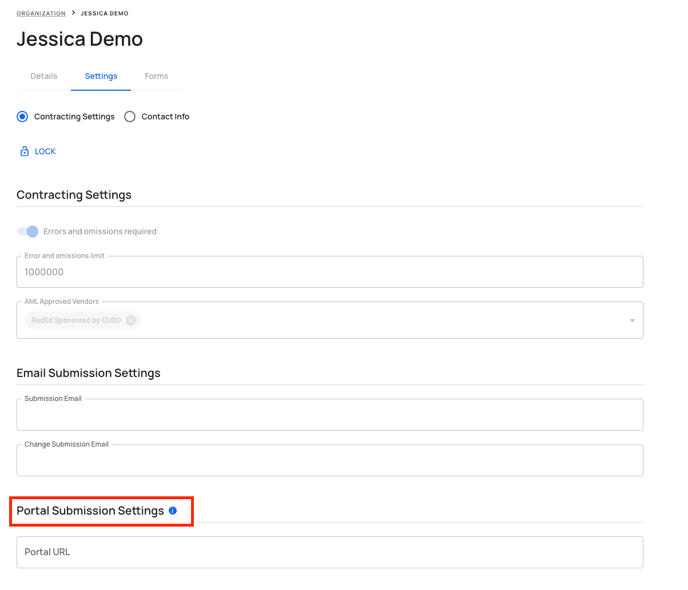This screenshot has height=590, width=688.
Task: Open the Portal Submission Settings info icon
Action: 173,511
